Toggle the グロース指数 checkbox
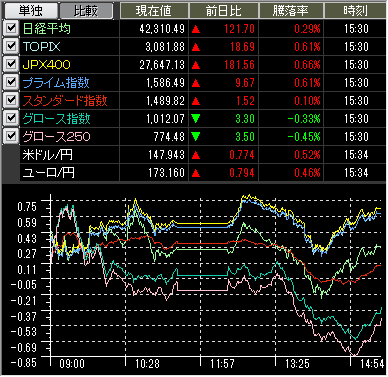The height and width of the screenshot is (377, 388). 11,118
